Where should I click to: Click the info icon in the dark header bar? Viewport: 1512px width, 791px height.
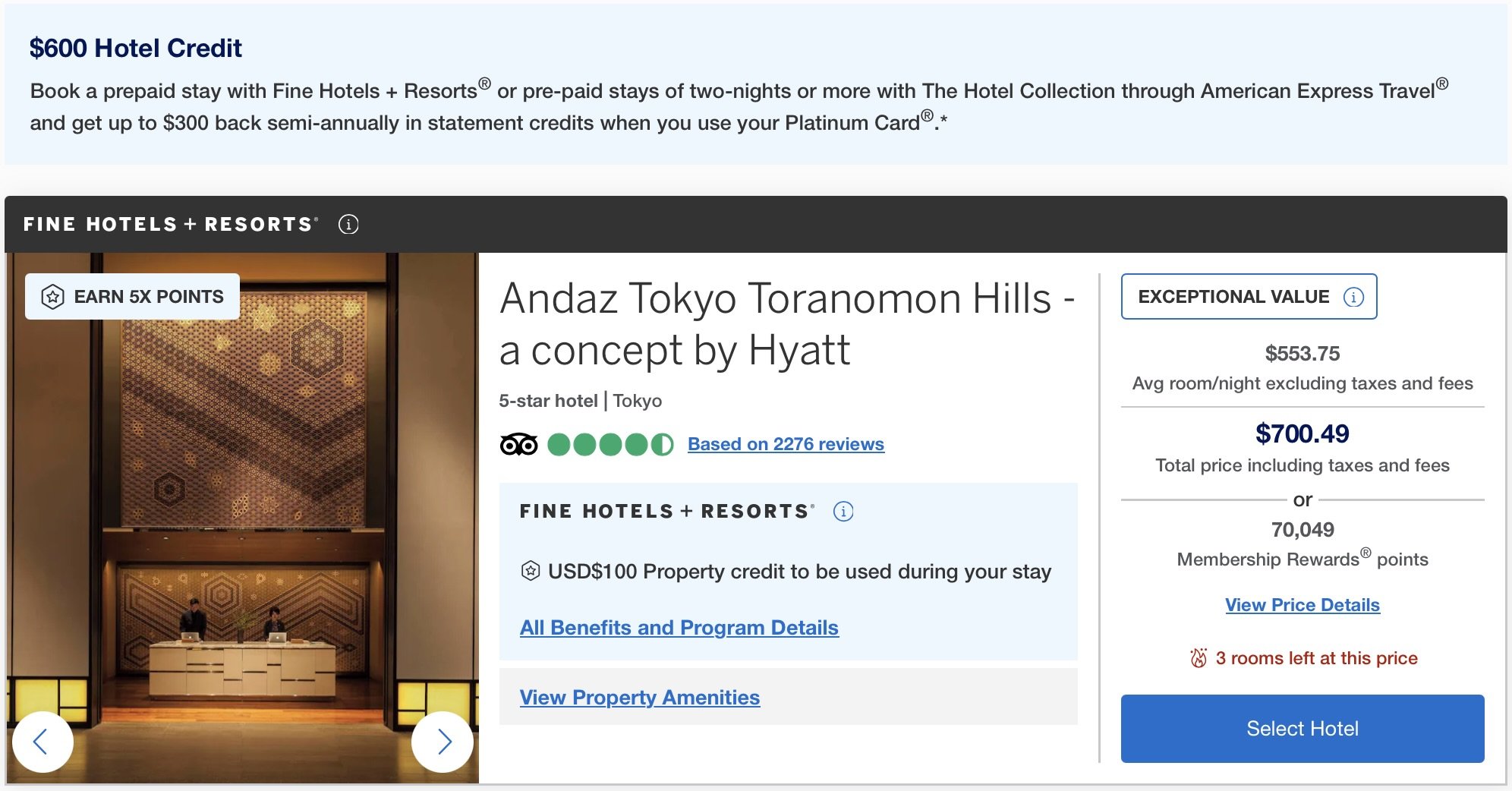tap(348, 225)
